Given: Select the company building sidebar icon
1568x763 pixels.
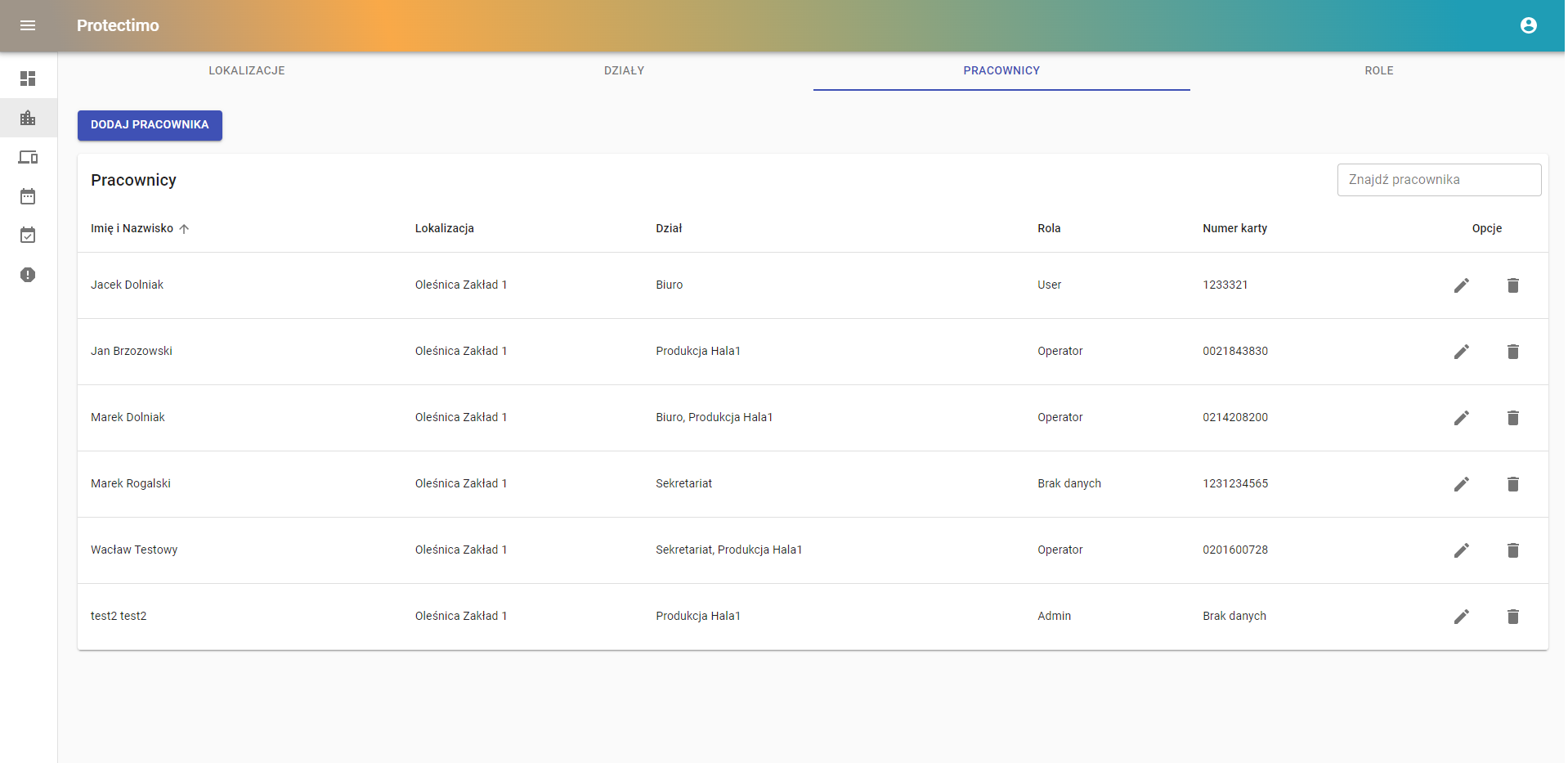Looking at the screenshot, I should click(28, 118).
